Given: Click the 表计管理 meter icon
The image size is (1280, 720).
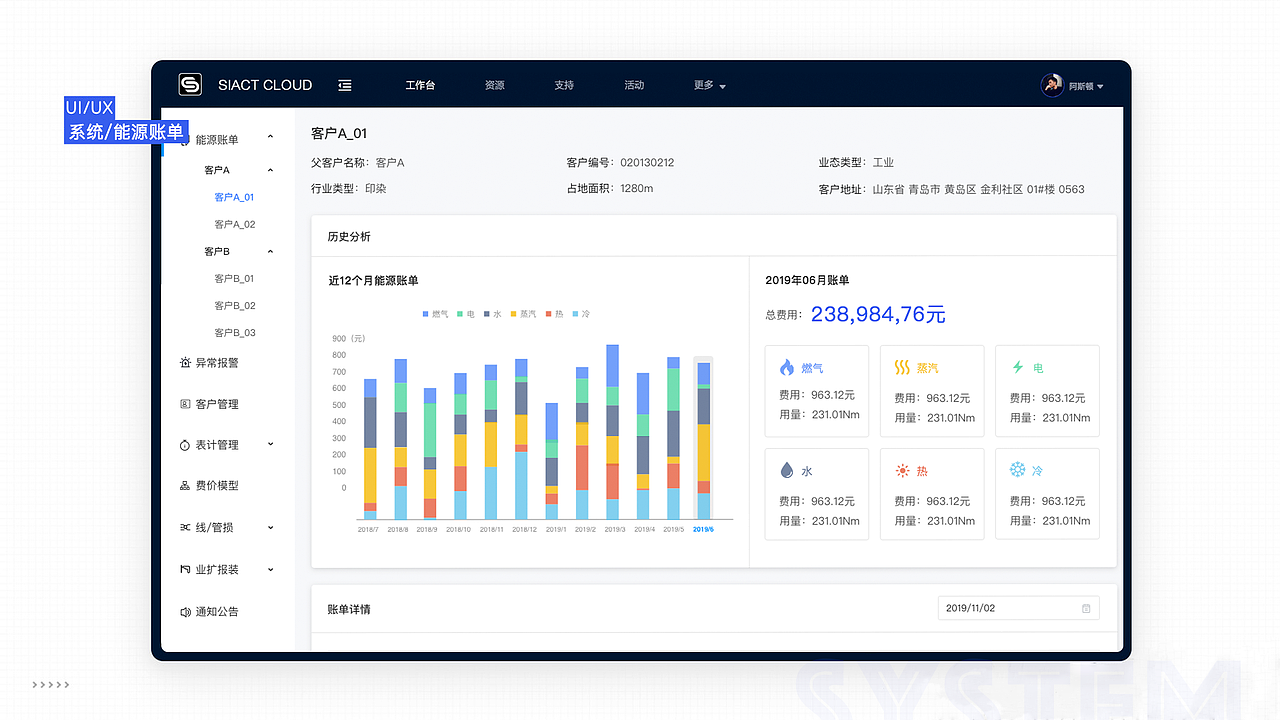Looking at the screenshot, I should [185, 445].
